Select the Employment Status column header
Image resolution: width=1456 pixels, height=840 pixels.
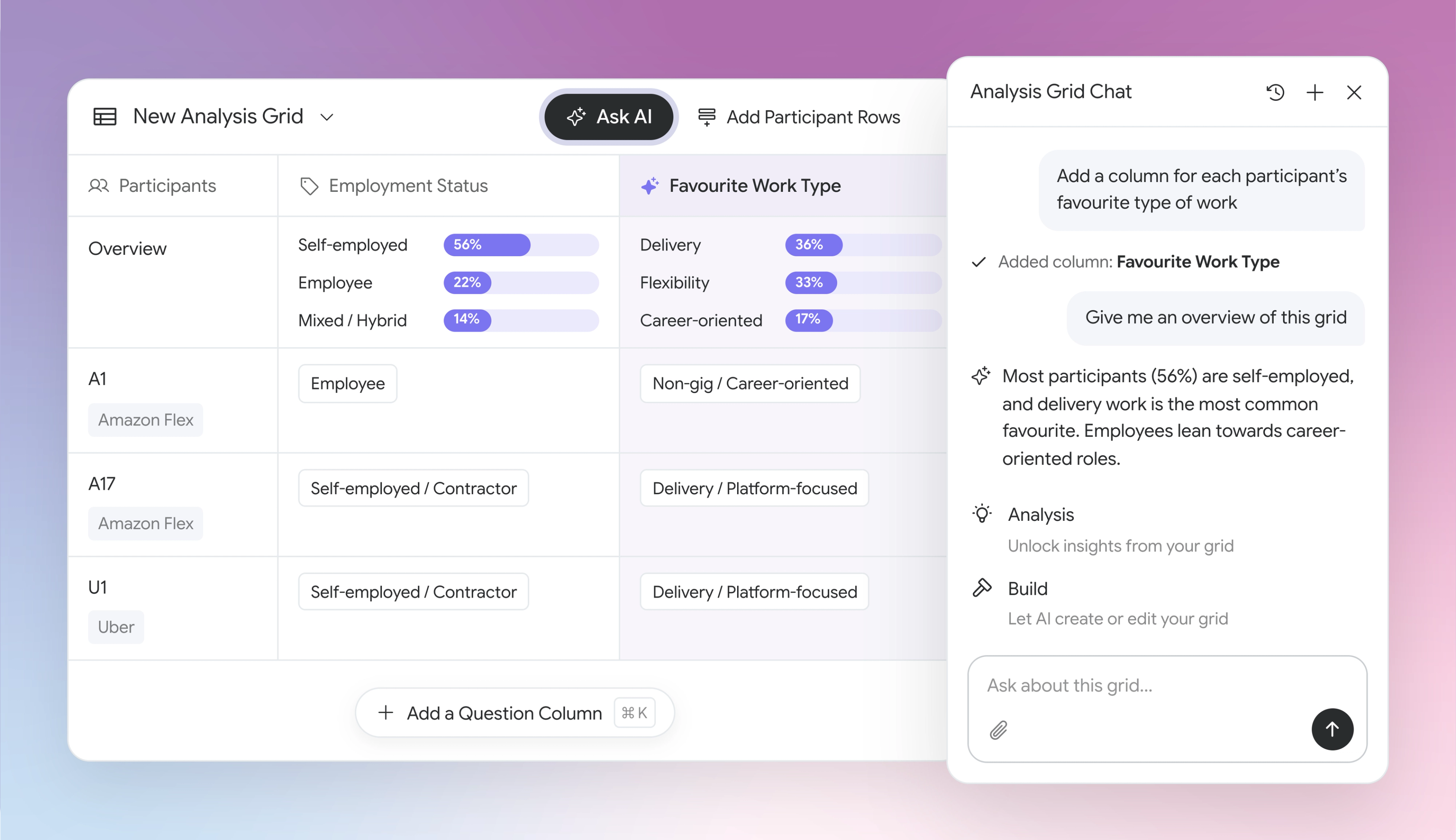point(449,186)
